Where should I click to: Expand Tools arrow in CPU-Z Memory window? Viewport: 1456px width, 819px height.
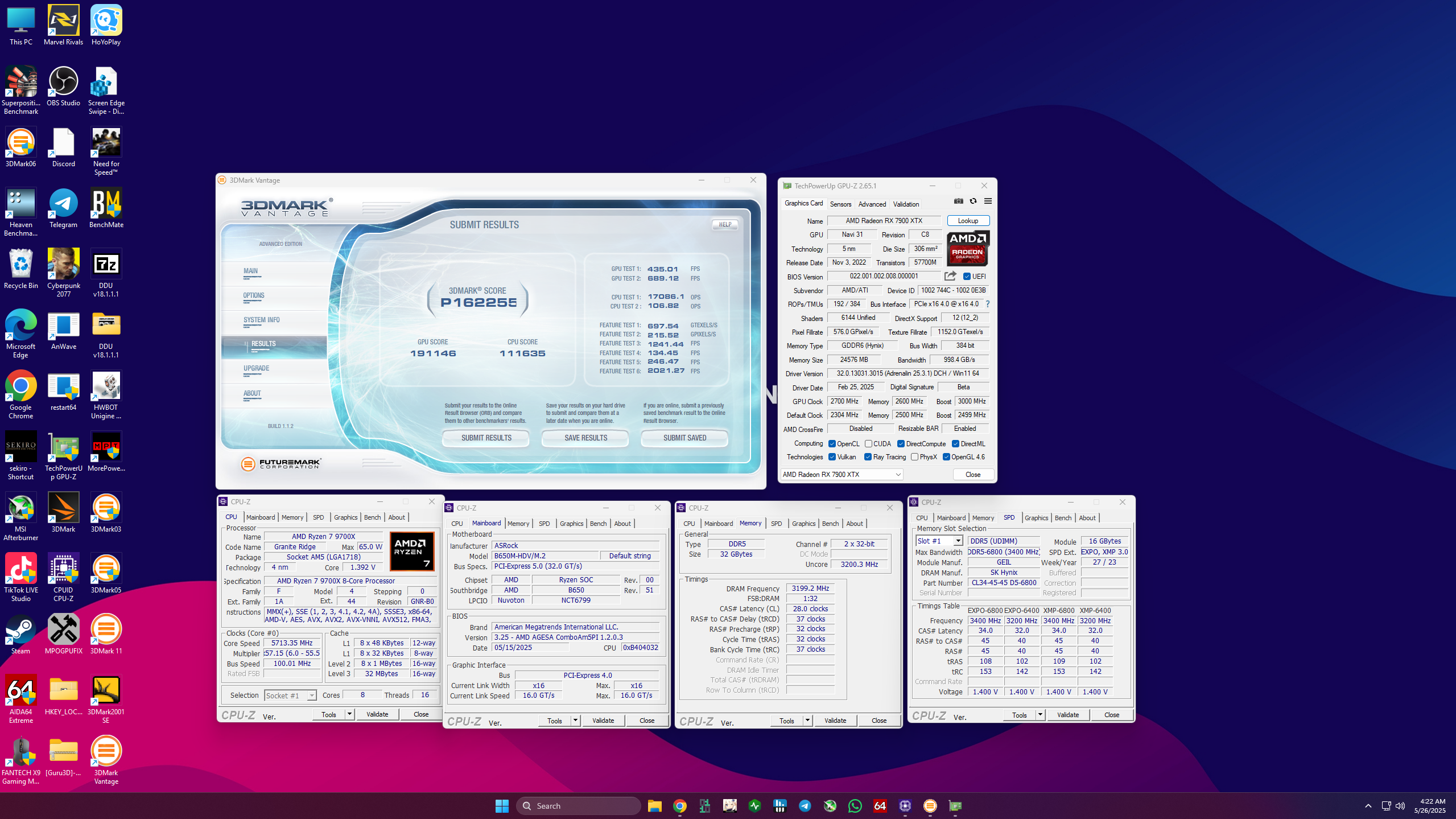point(807,721)
